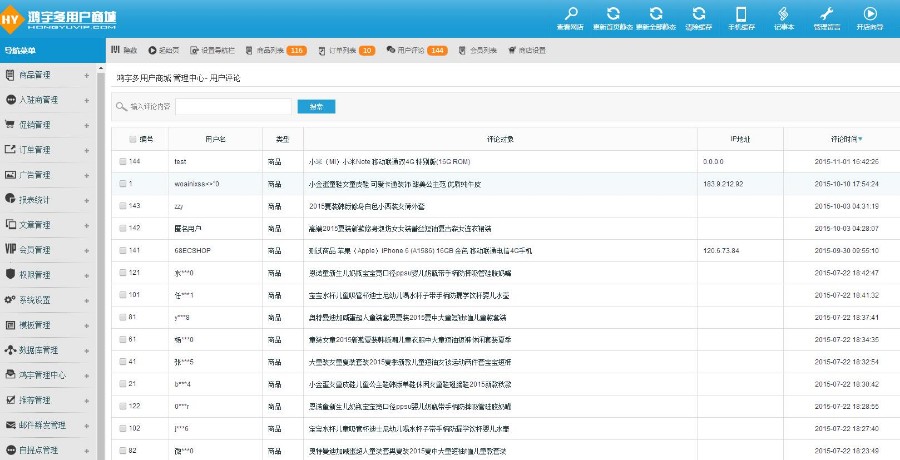Click the sidebar scrollbar up arrow

coord(101,68)
